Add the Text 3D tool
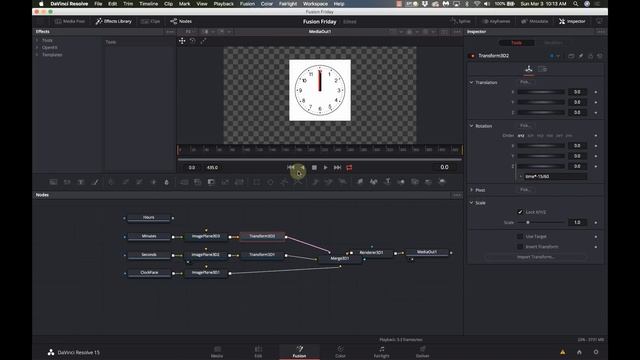This screenshot has height=360, width=640. pyautogui.click(x=387, y=182)
